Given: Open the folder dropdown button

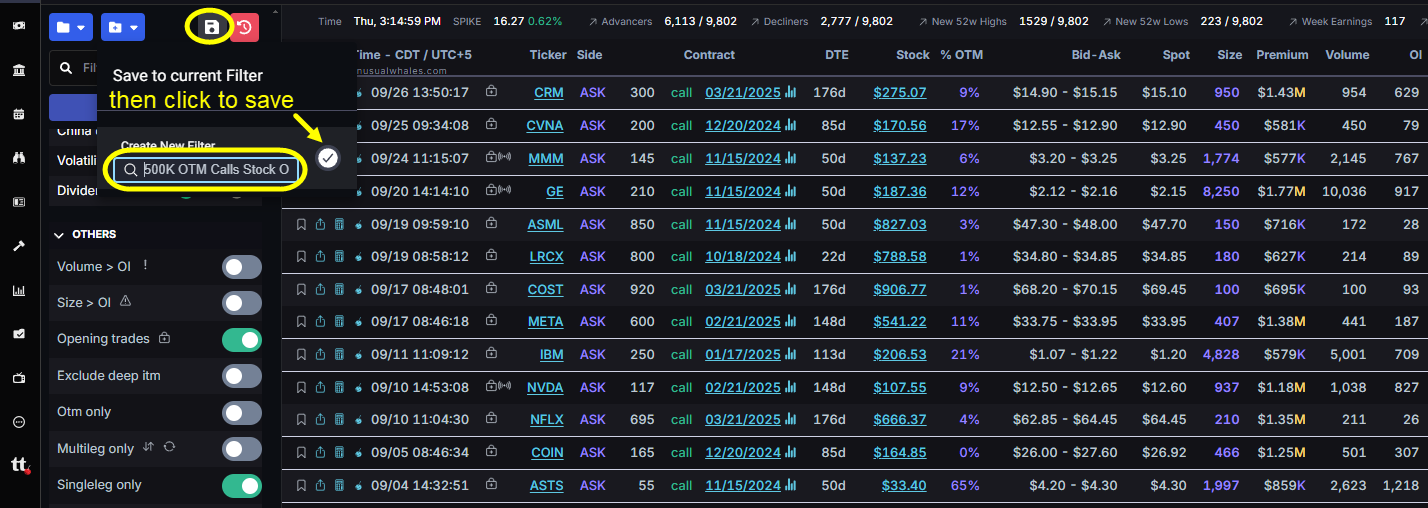Looking at the screenshot, I should 72,27.
